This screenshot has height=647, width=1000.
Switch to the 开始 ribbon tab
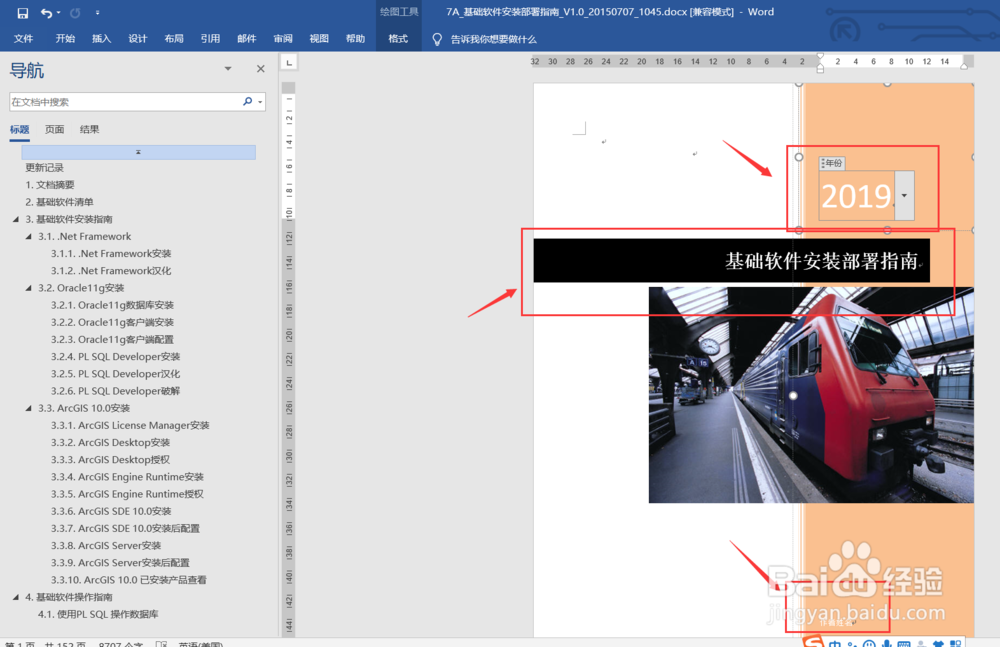point(65,39)
